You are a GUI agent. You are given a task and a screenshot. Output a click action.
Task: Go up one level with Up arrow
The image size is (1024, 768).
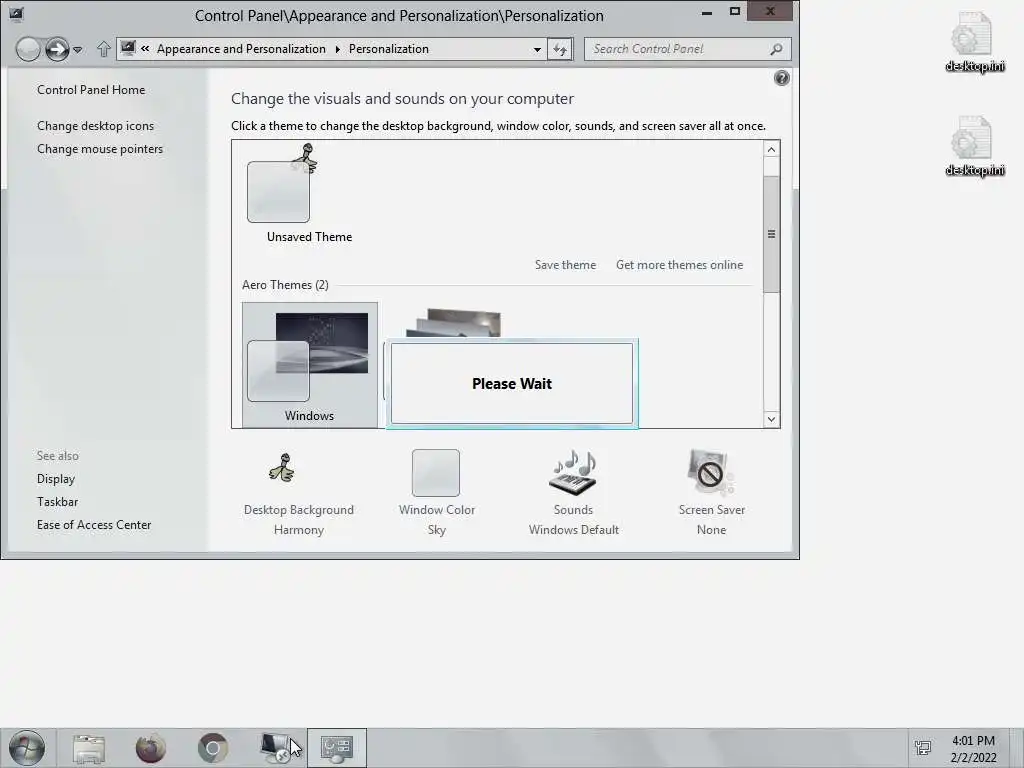(103, 49)
